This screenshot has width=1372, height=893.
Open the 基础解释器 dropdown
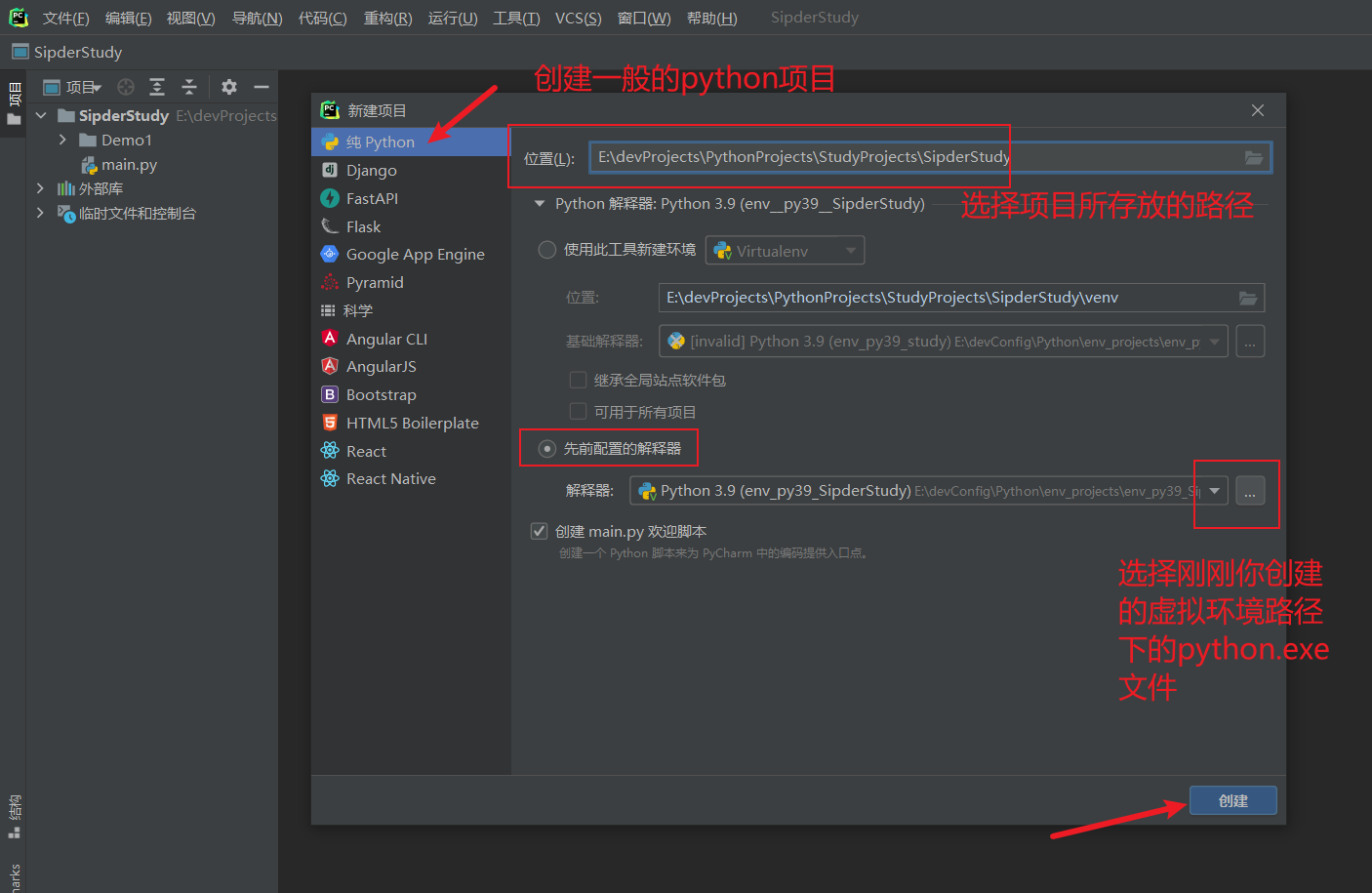click(944, 342)
